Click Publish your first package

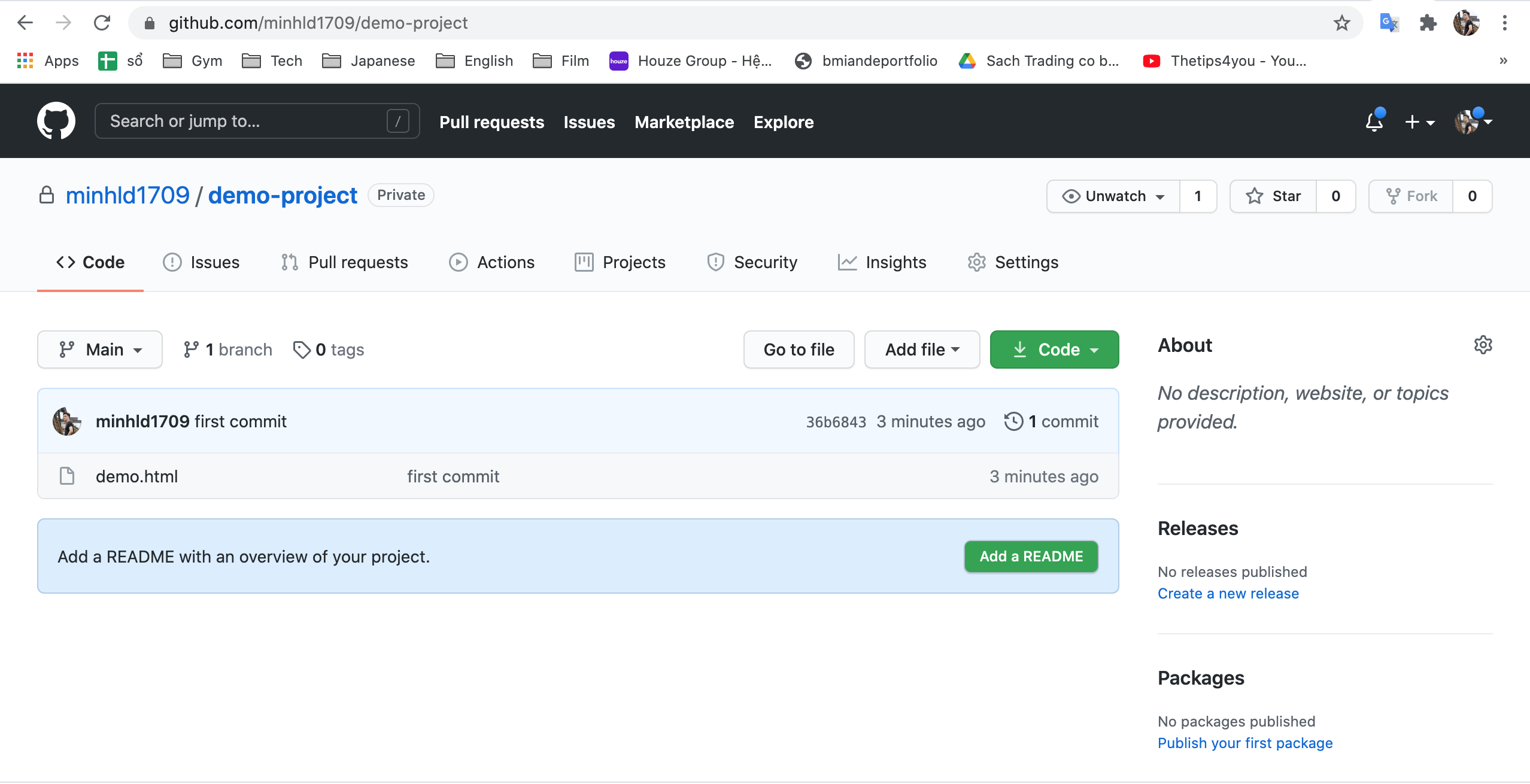pos(1245,743)
